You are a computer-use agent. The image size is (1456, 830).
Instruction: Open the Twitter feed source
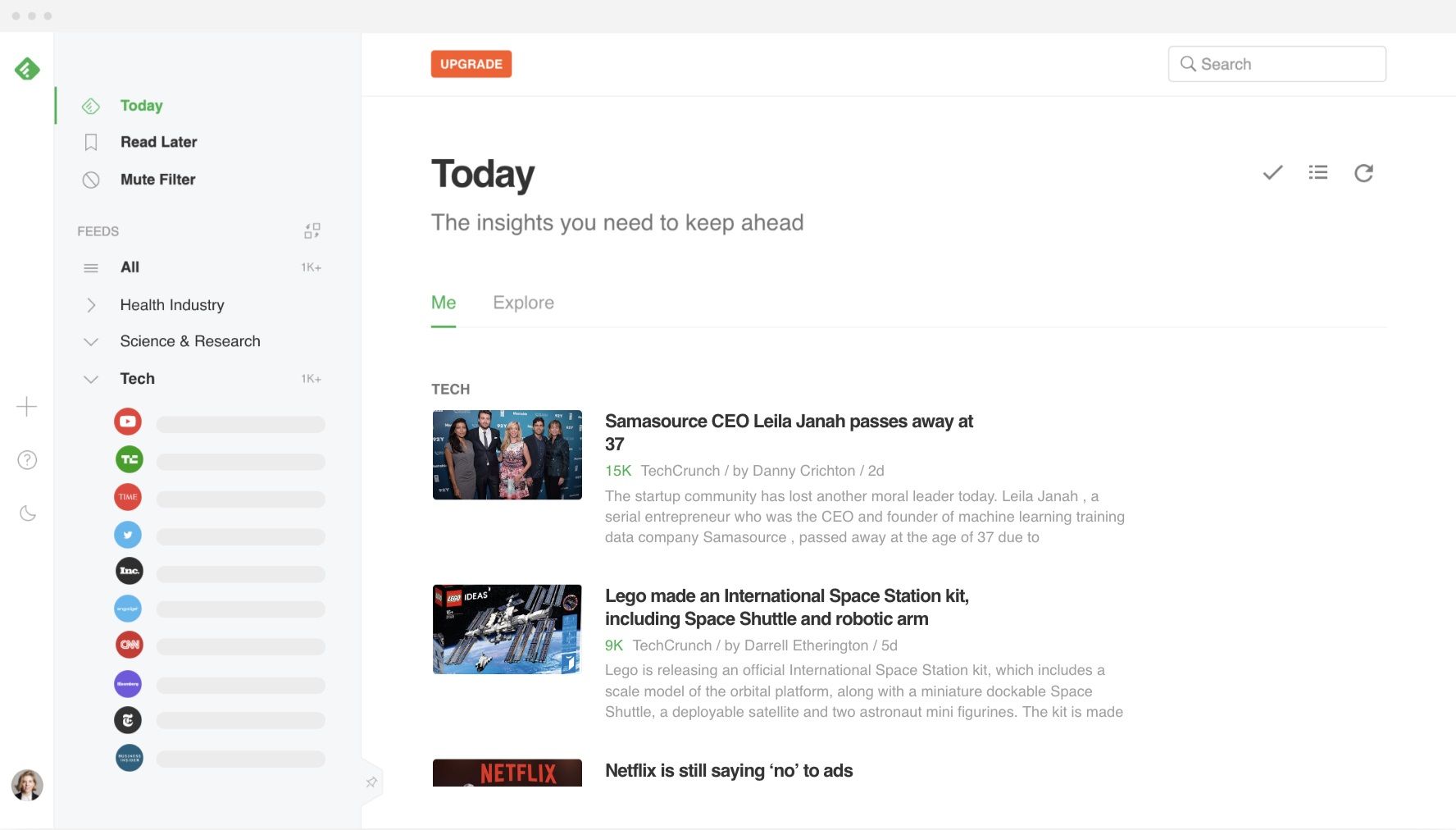(128, 534)
